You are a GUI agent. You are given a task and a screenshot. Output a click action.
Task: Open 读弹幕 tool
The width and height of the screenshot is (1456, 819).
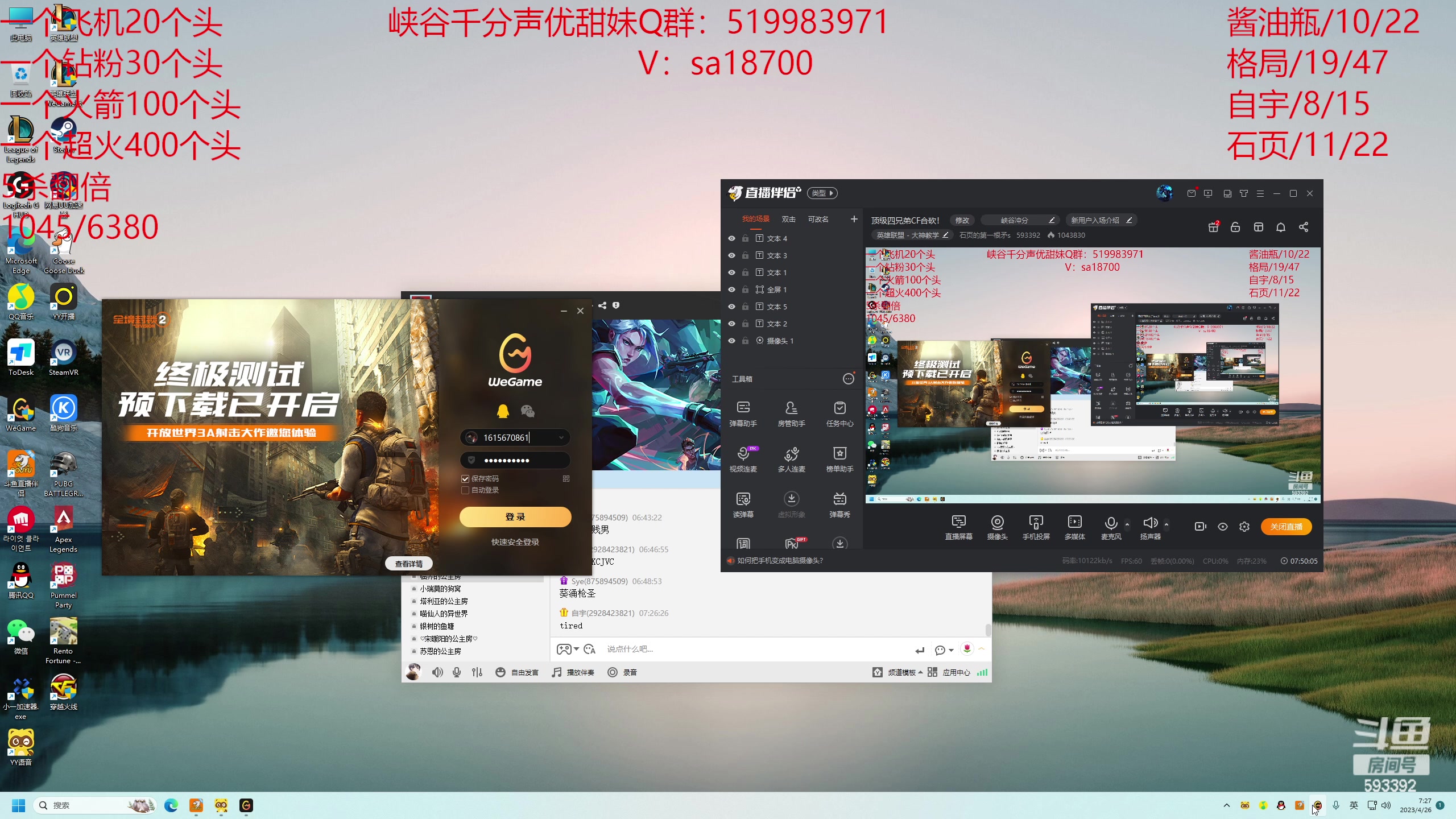click(x=743, y=504)
